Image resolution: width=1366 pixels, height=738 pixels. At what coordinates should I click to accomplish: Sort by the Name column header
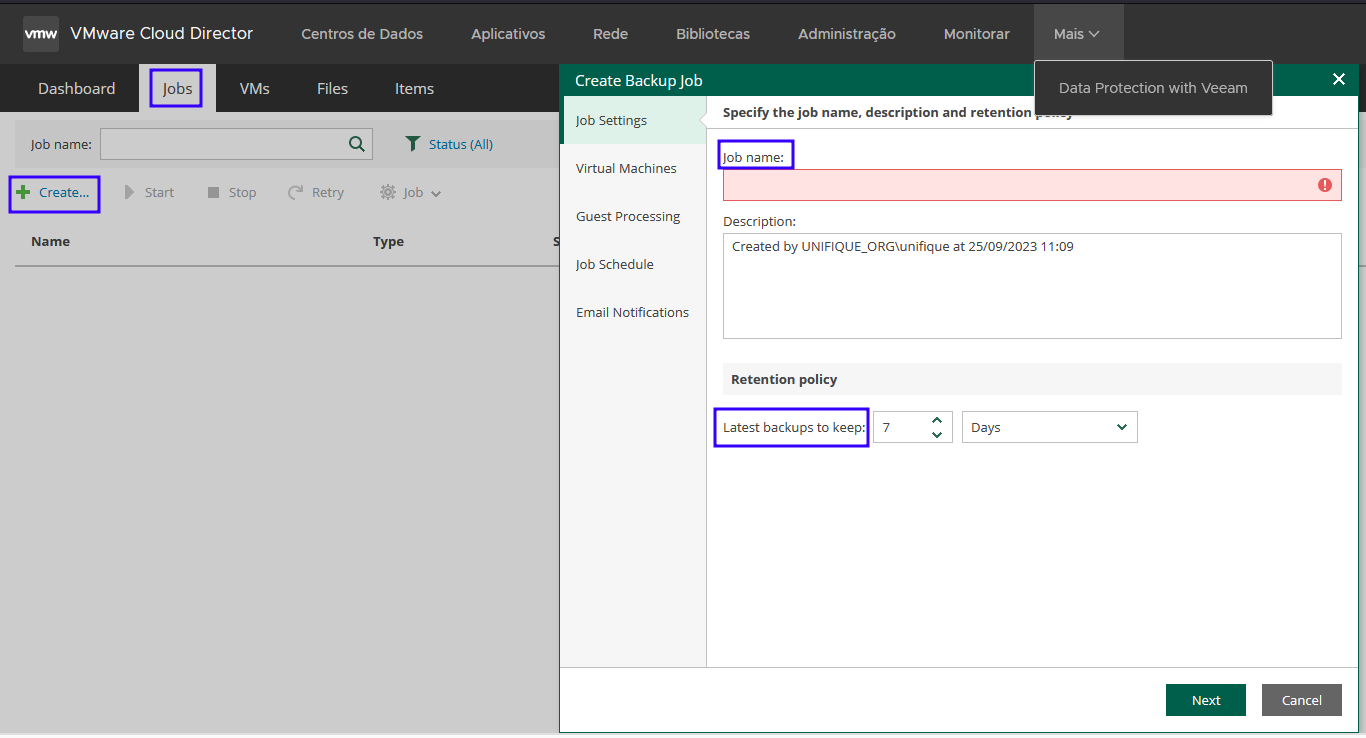point(51,241)
